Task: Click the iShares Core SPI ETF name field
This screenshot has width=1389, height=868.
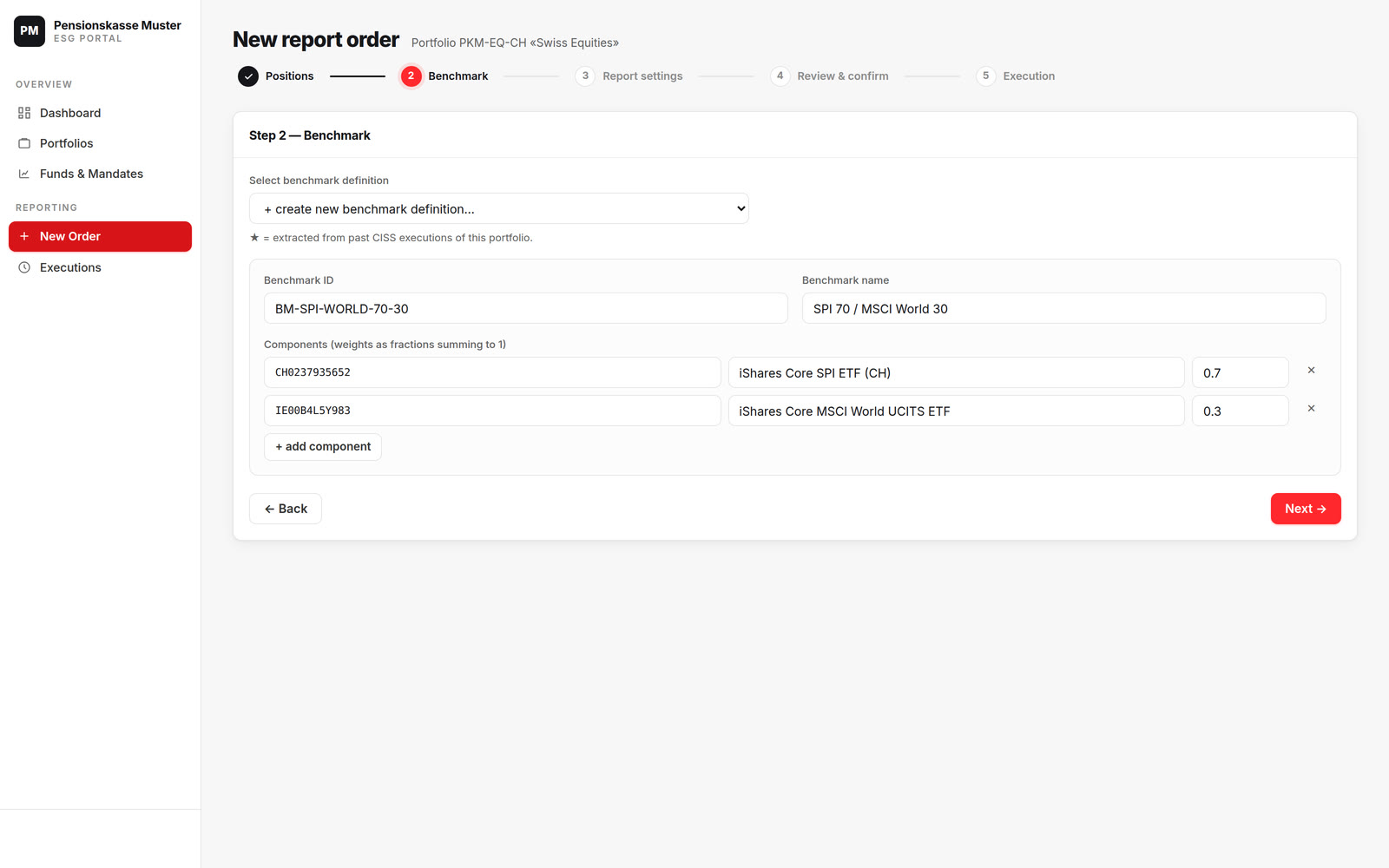Action: tap(957, 372)
